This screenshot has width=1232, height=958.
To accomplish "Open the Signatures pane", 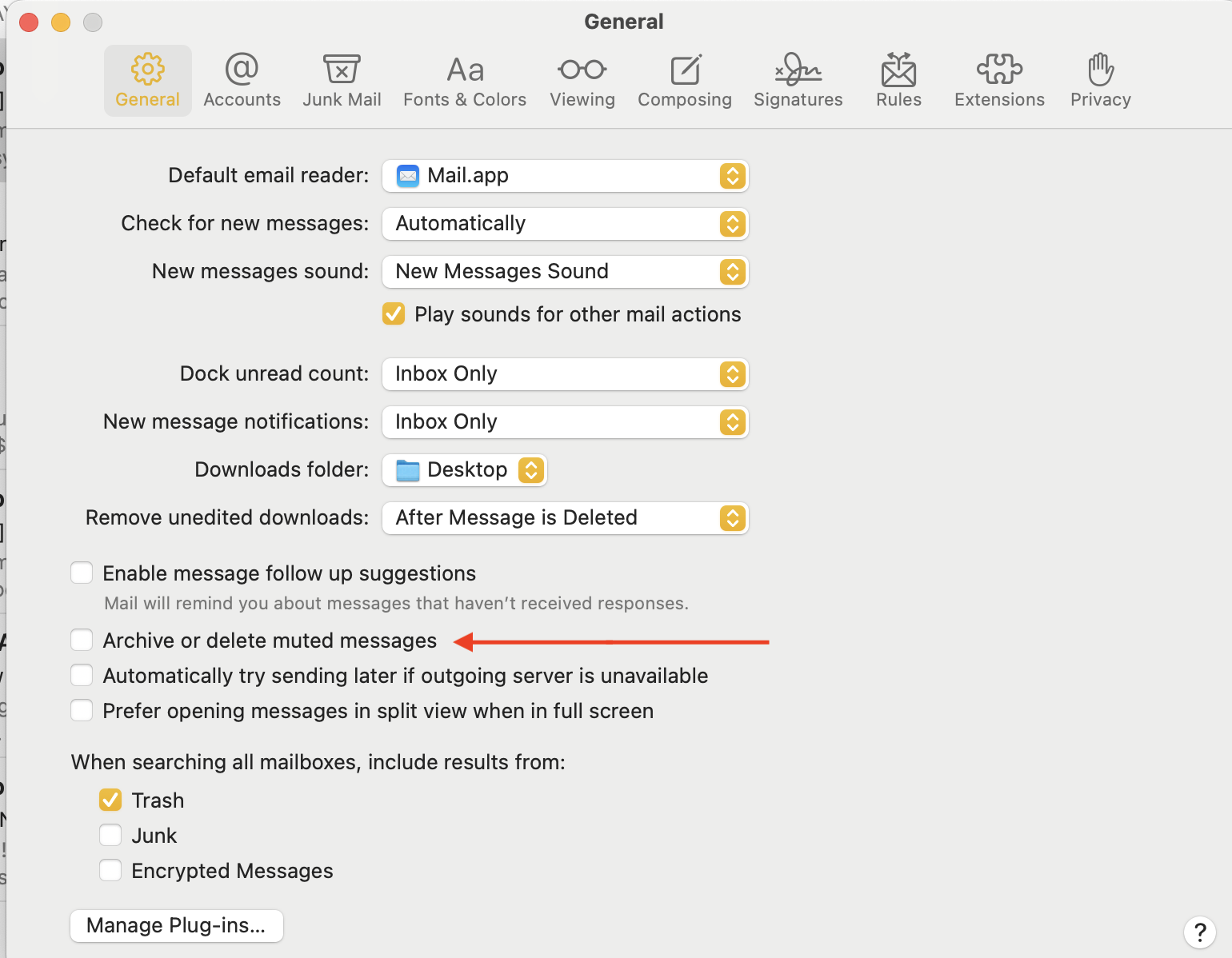I will pyautogui.click(x=798, y=80).
